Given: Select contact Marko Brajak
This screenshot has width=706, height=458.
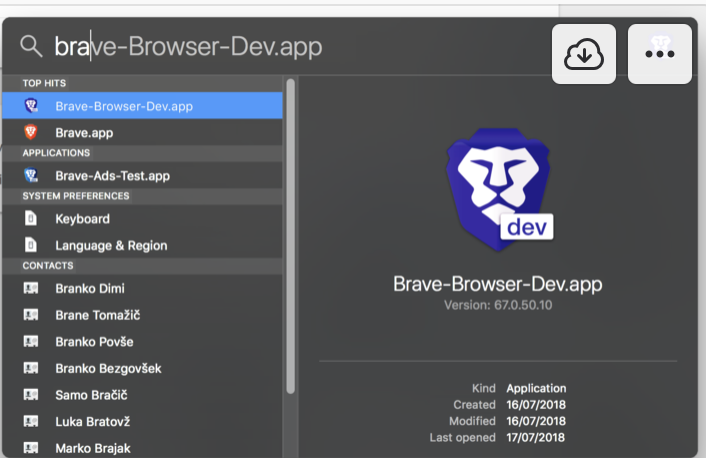Looking at the screenshot, I should (x=142, y=447).
